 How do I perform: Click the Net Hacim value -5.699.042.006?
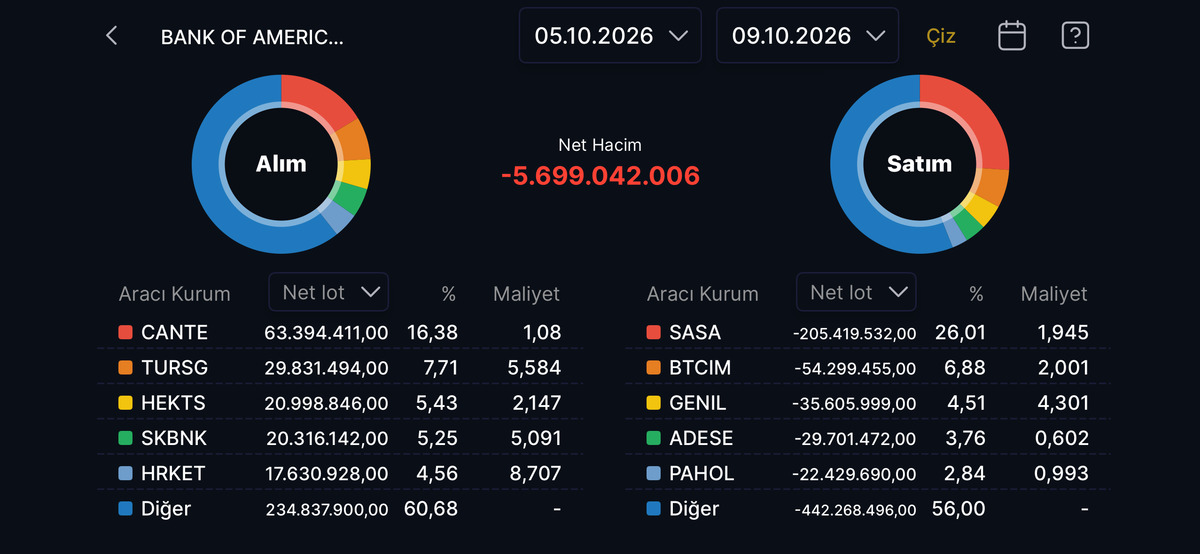click(x=600, y=176)
